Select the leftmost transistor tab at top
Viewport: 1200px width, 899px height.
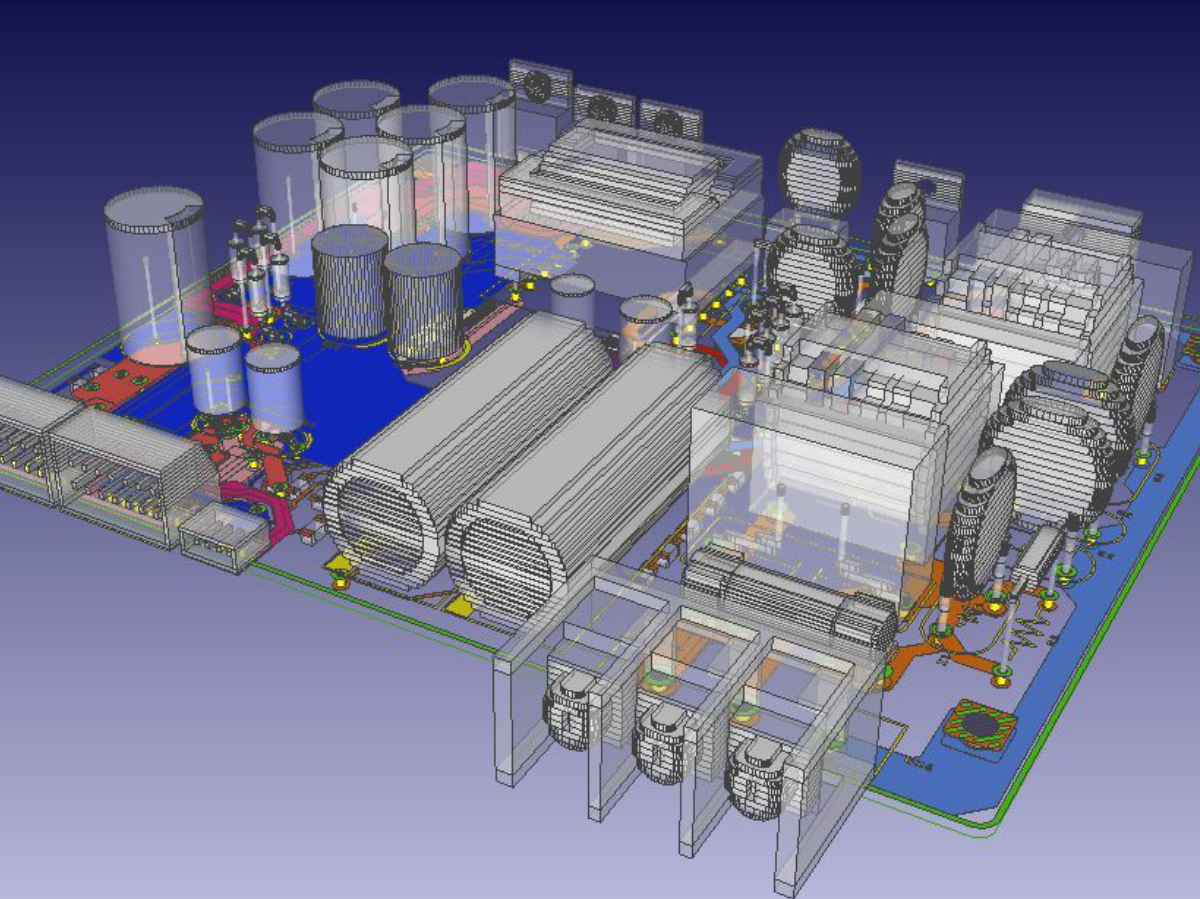coord(539,83)
